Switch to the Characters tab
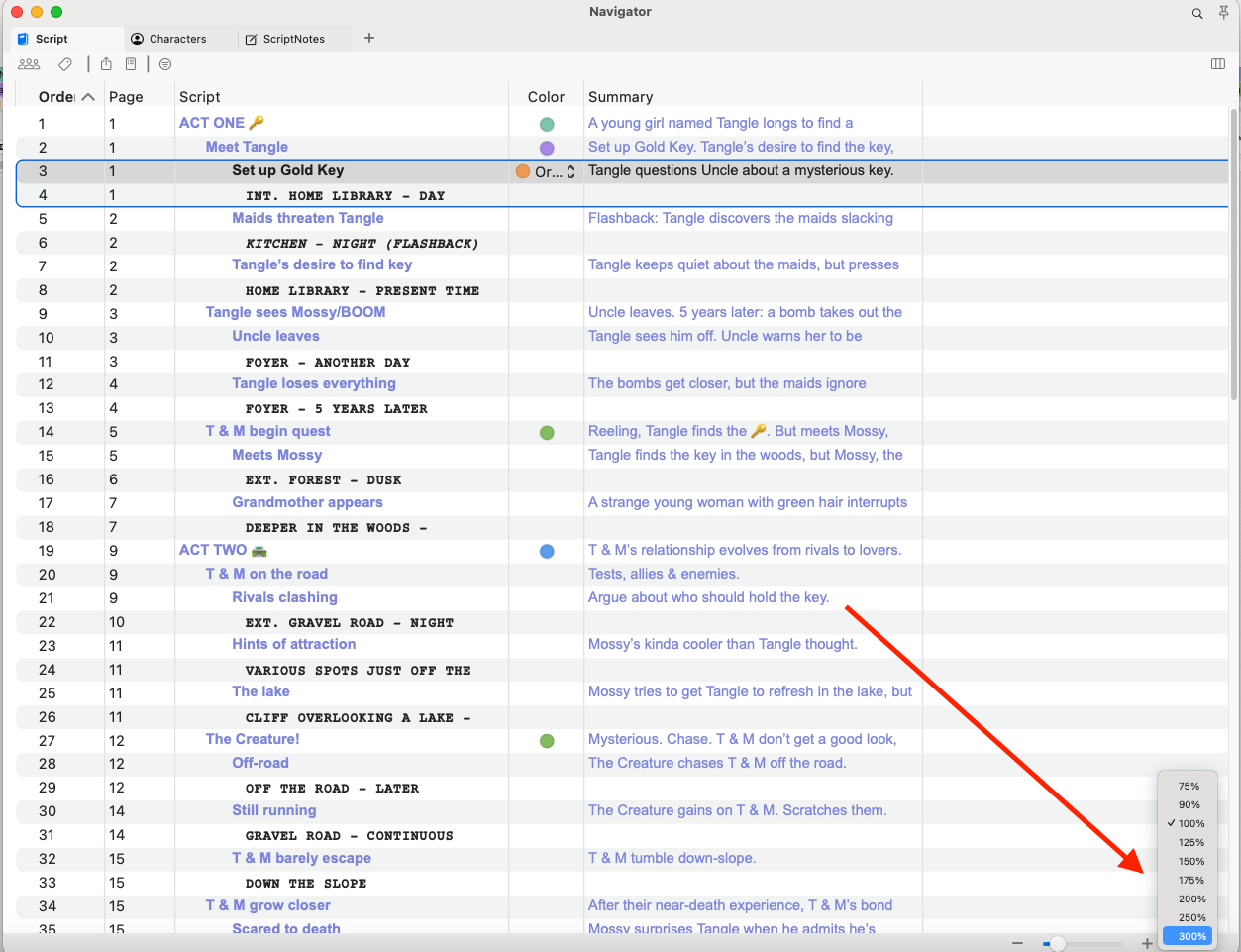This screenshot has width=1241, height=952. point(178,39)
